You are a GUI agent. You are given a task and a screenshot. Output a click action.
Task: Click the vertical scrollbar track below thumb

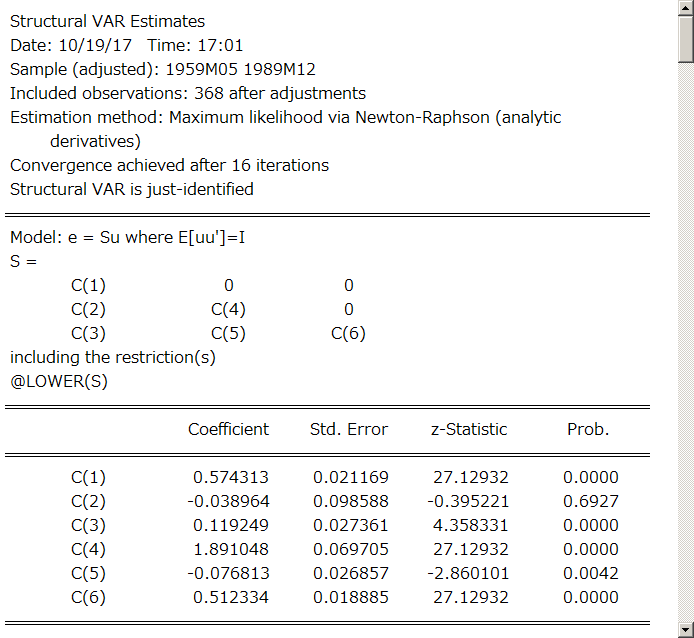[686, 341]
